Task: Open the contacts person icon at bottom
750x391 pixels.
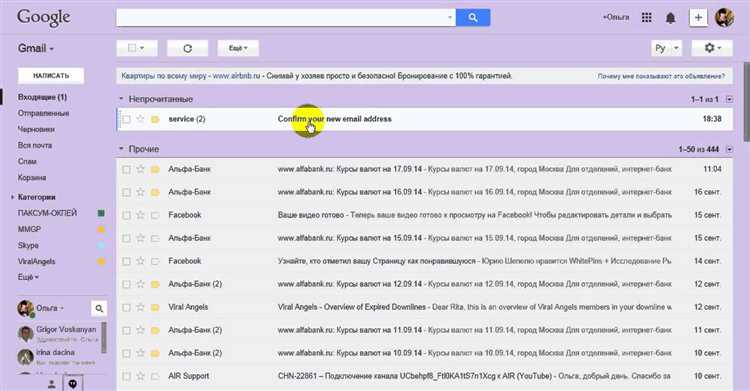Action: (x=52, y=384)
